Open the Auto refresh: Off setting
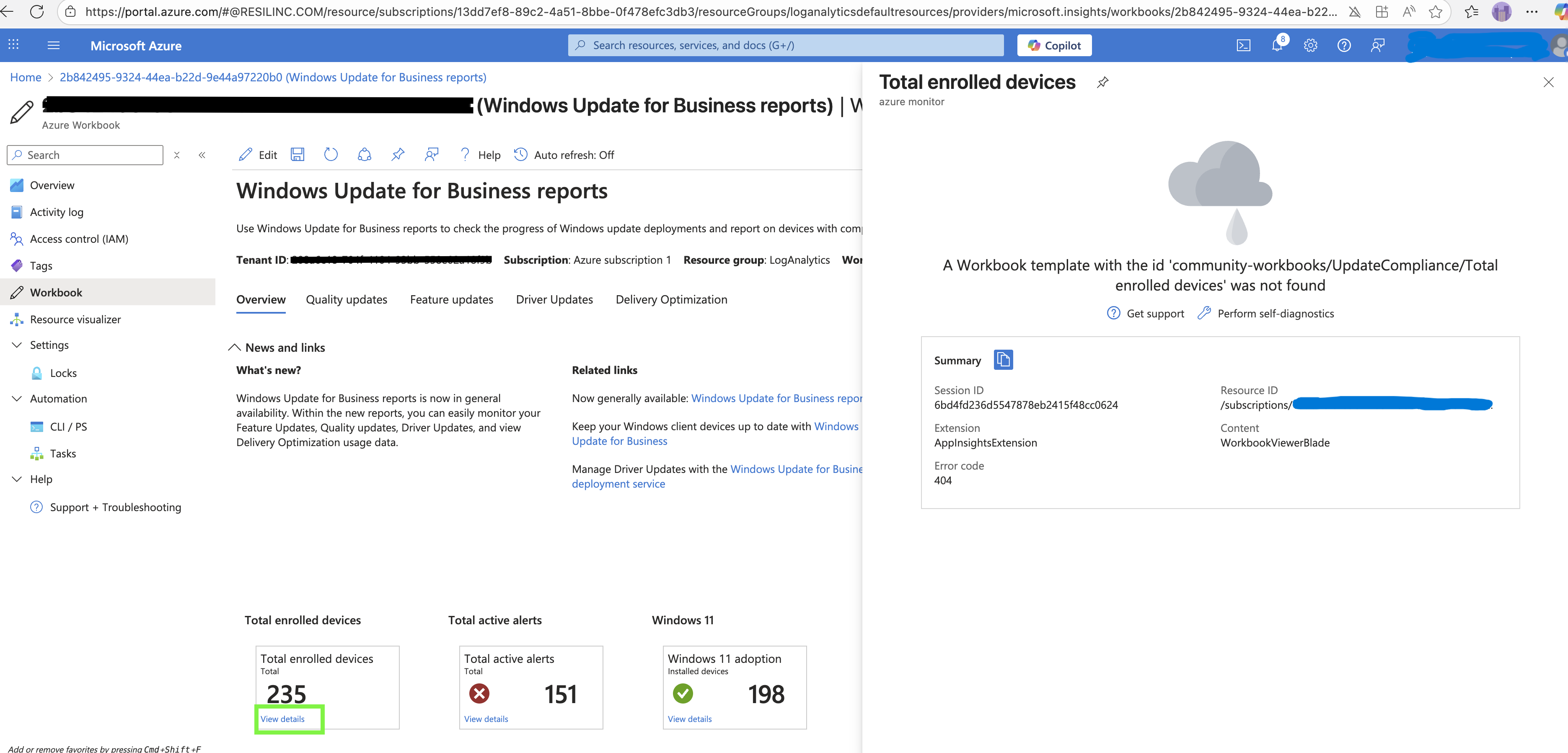Viewport: 1568px width, 753px height. point(564,155)
